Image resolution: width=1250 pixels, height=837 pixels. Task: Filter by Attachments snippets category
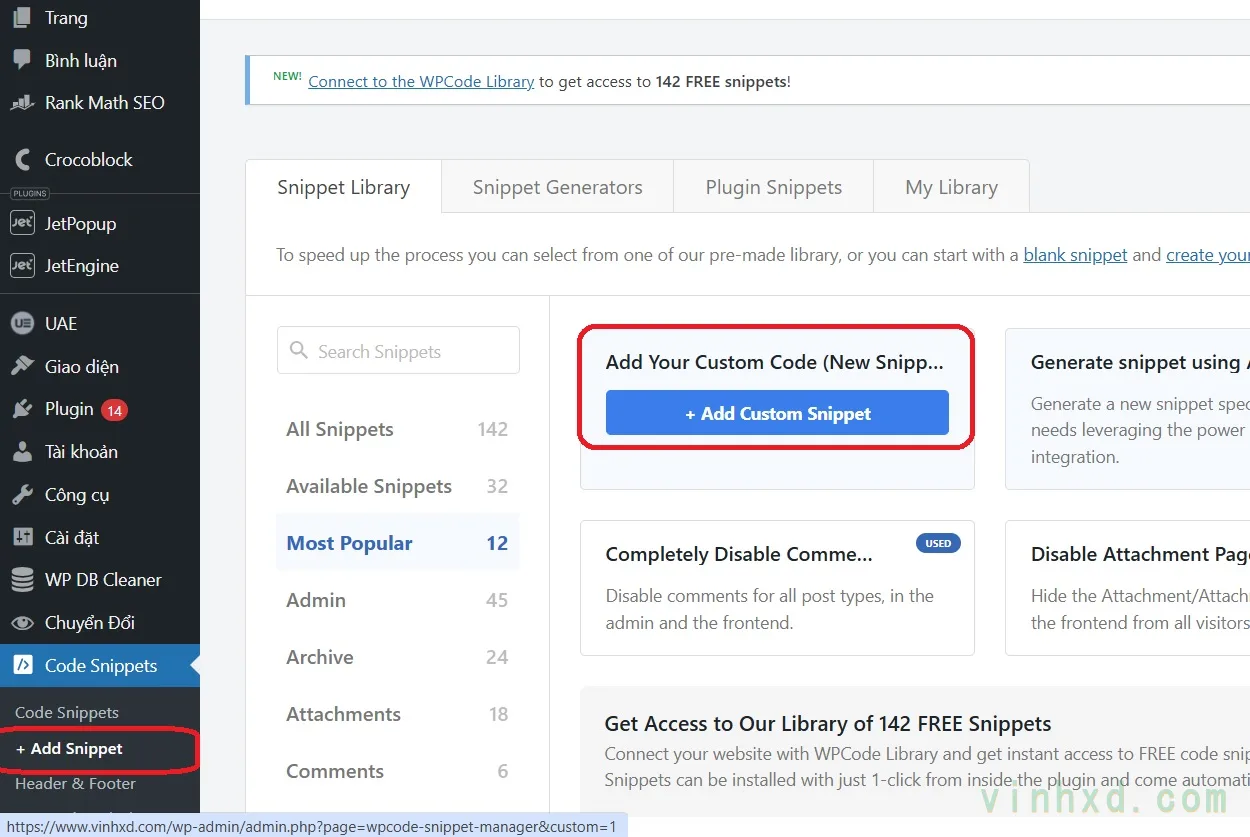coord(397,714)
